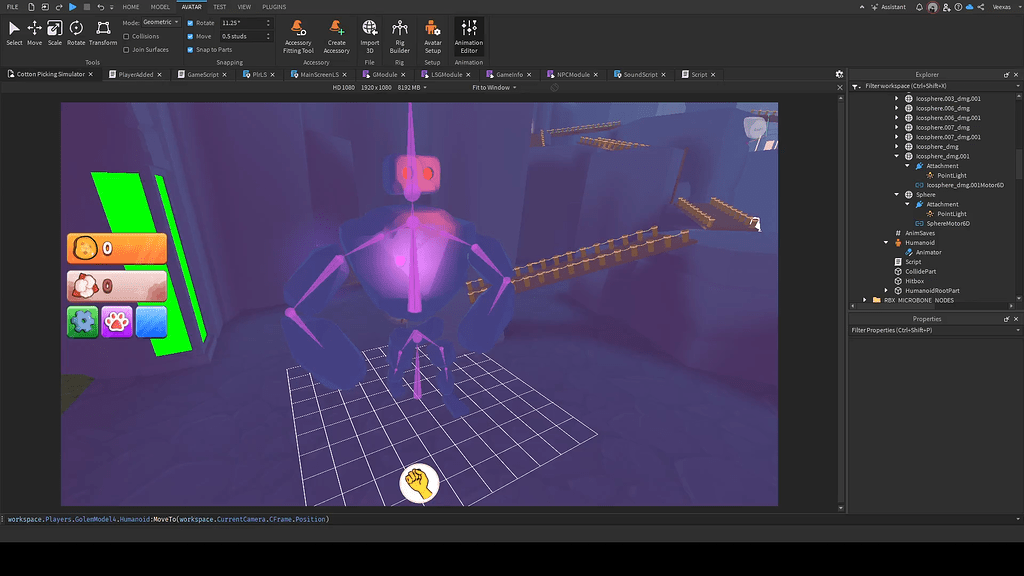Image resolution: width=1024 pixels, height=576 pixels.
Task: Switch to the MODEL ribbon tab
Action: [x=160, y=6]
